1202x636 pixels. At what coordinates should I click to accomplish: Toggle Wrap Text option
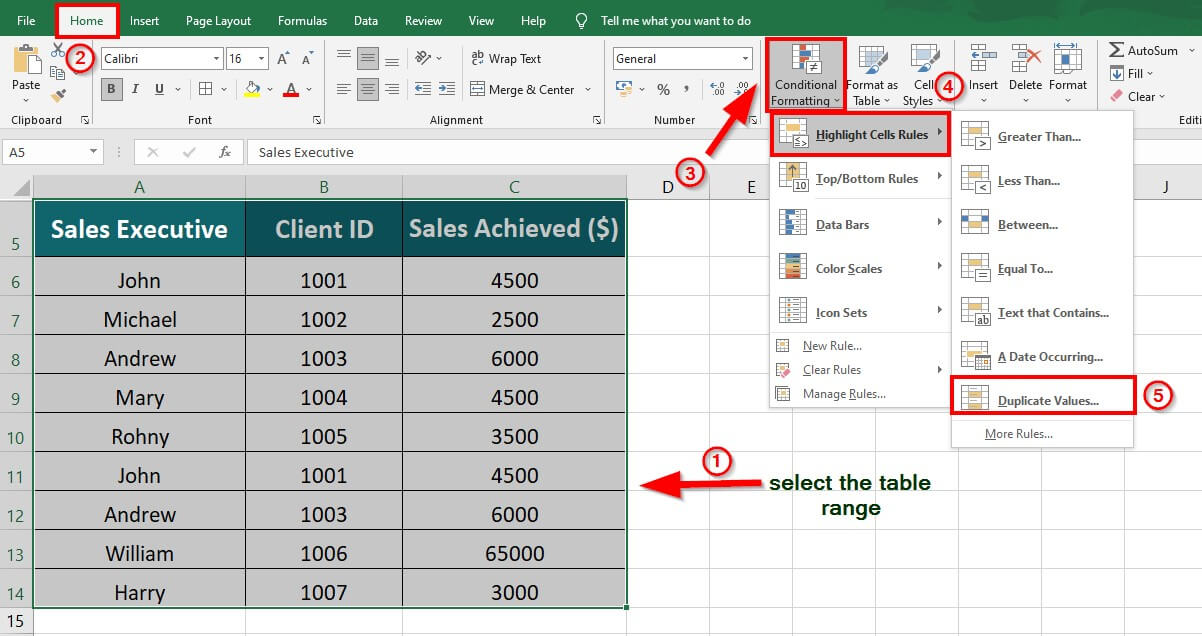coord(506,59)
